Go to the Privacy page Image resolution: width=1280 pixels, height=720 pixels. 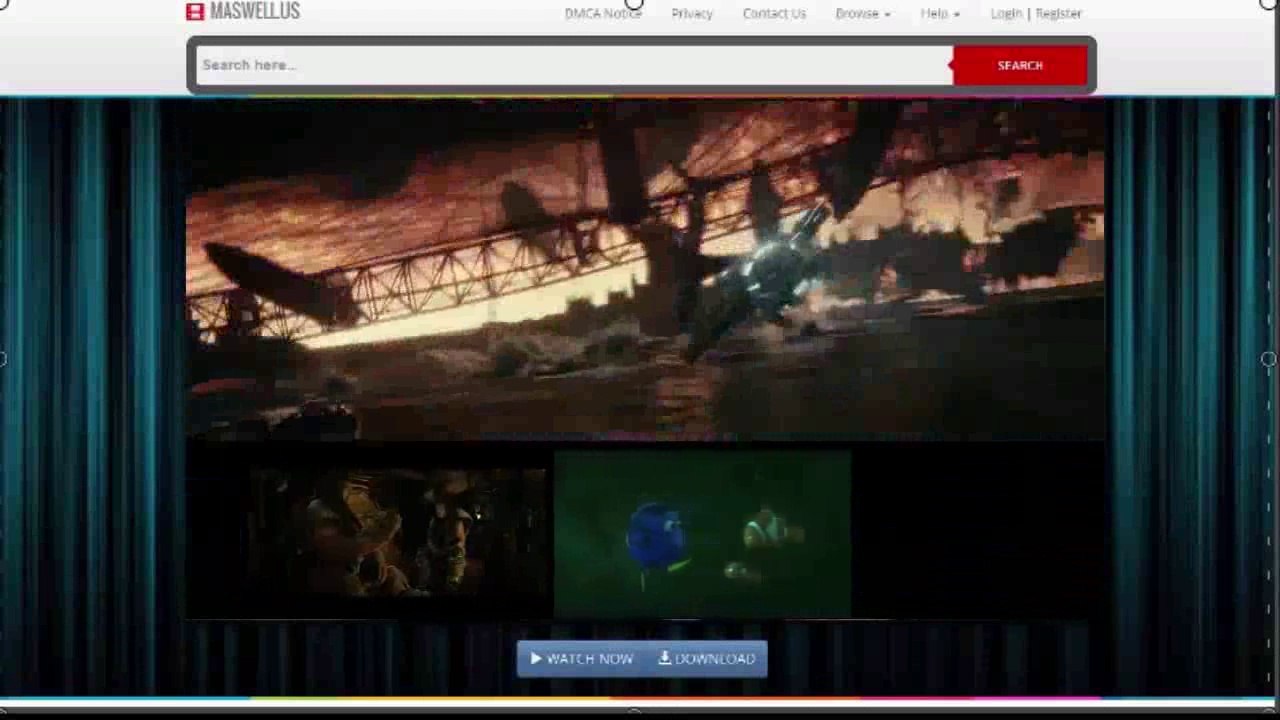pyautogui.click(x=692, y=13)
